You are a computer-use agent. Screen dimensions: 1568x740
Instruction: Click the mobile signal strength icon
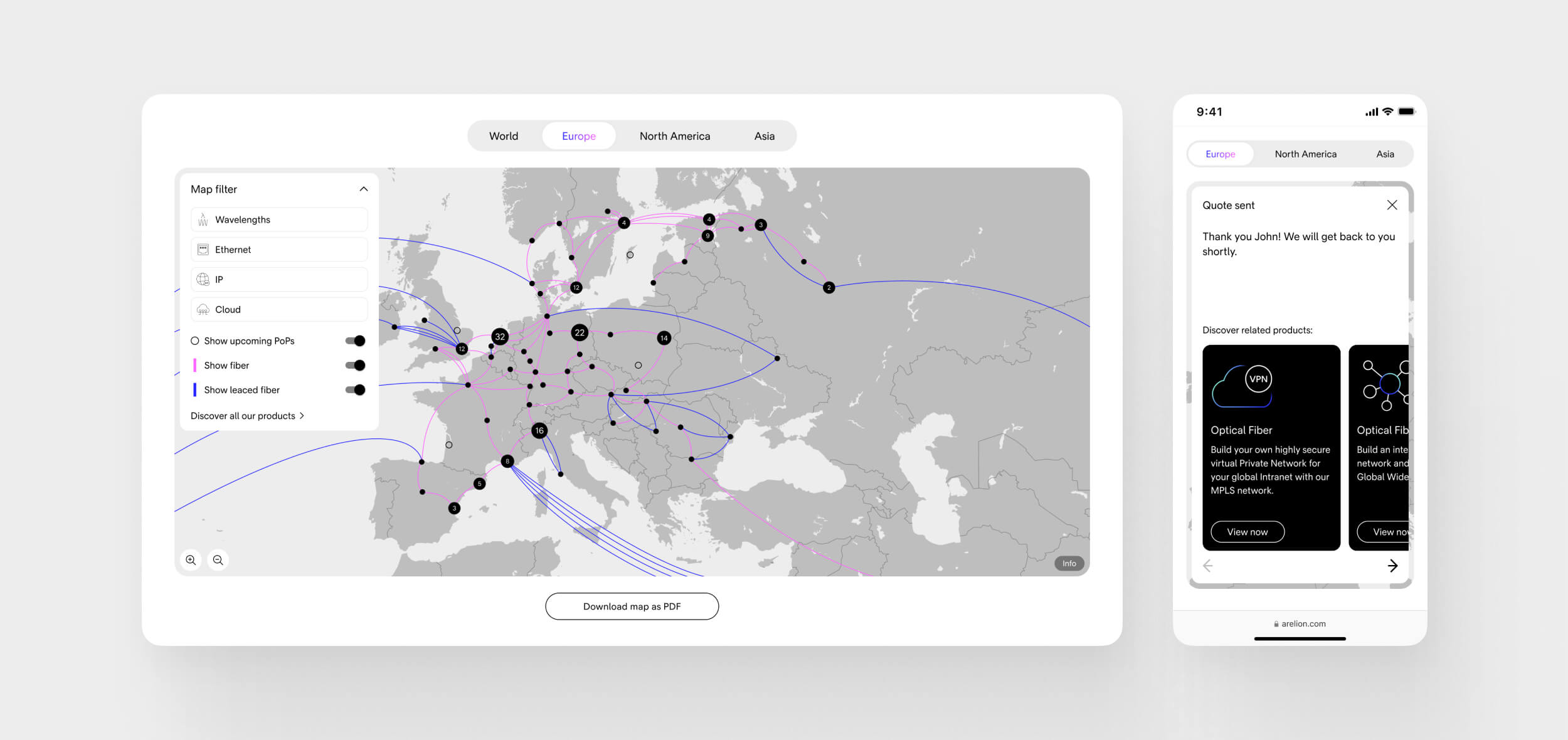click(1372, 112)
